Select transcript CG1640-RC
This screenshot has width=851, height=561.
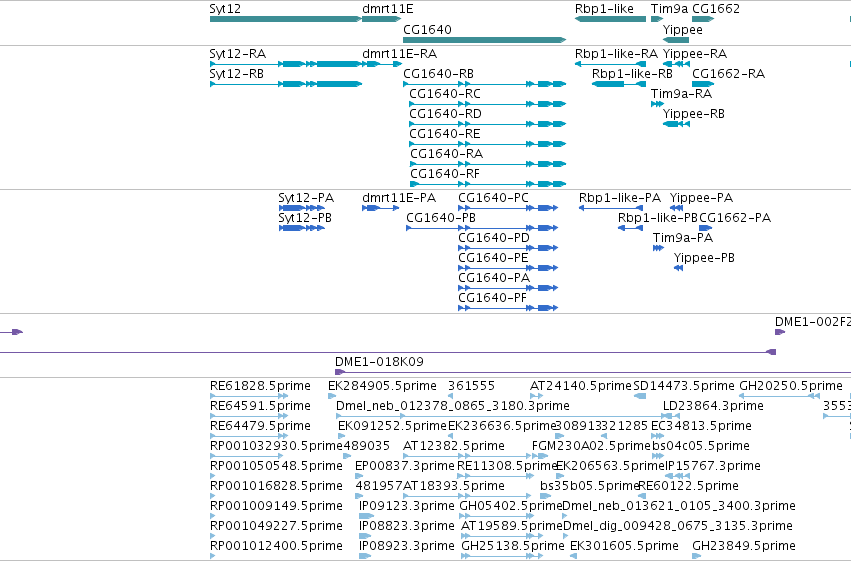coord(488,104)
